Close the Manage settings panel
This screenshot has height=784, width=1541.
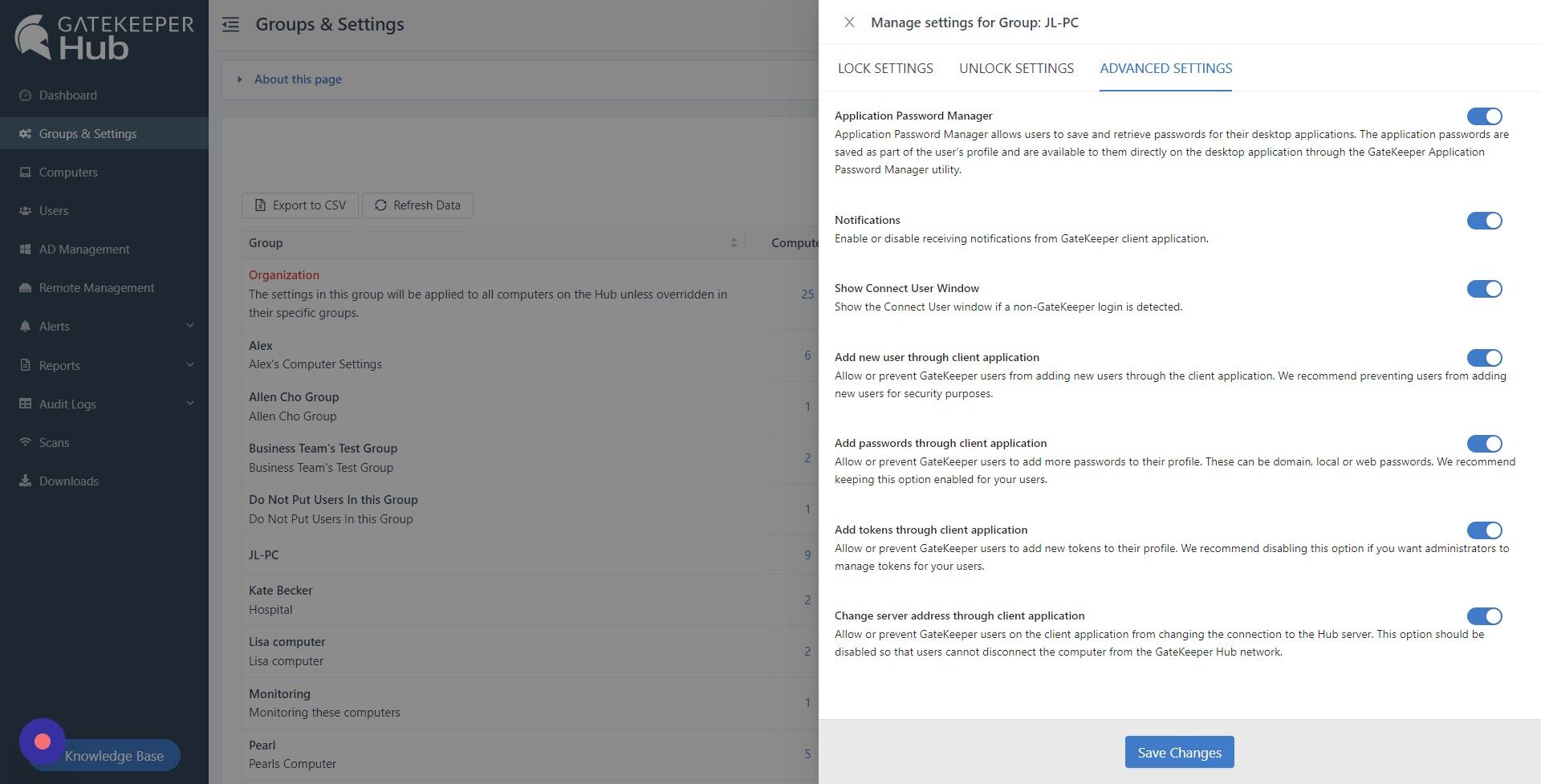coord(849,22)
